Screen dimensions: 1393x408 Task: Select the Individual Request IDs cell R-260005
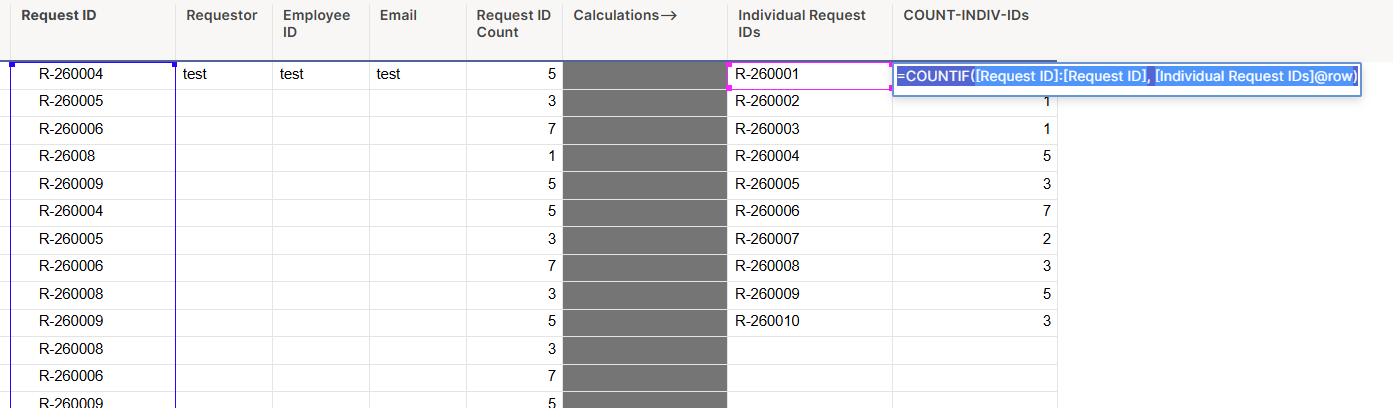coord(810,185)
